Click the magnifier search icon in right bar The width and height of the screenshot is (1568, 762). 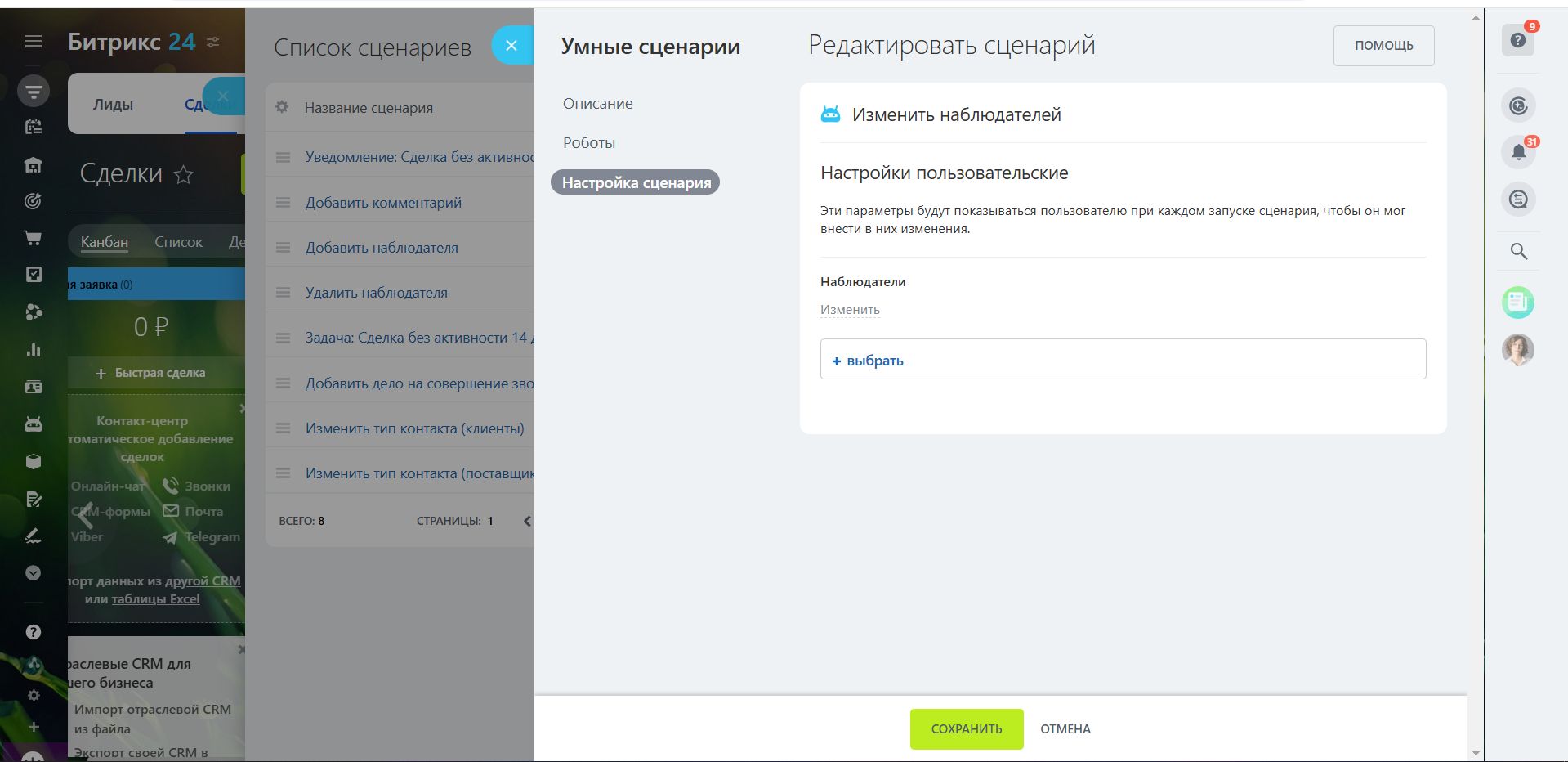click(x=1518, y=251)
